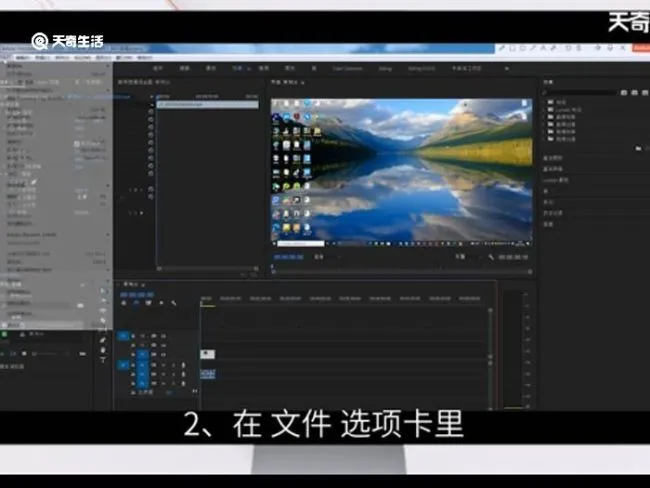Viewport: 650px width, 488px height.
Task: Select the clip bar in Effect Controls timeline
Action: pyautogui.click(x=208, y=105)
